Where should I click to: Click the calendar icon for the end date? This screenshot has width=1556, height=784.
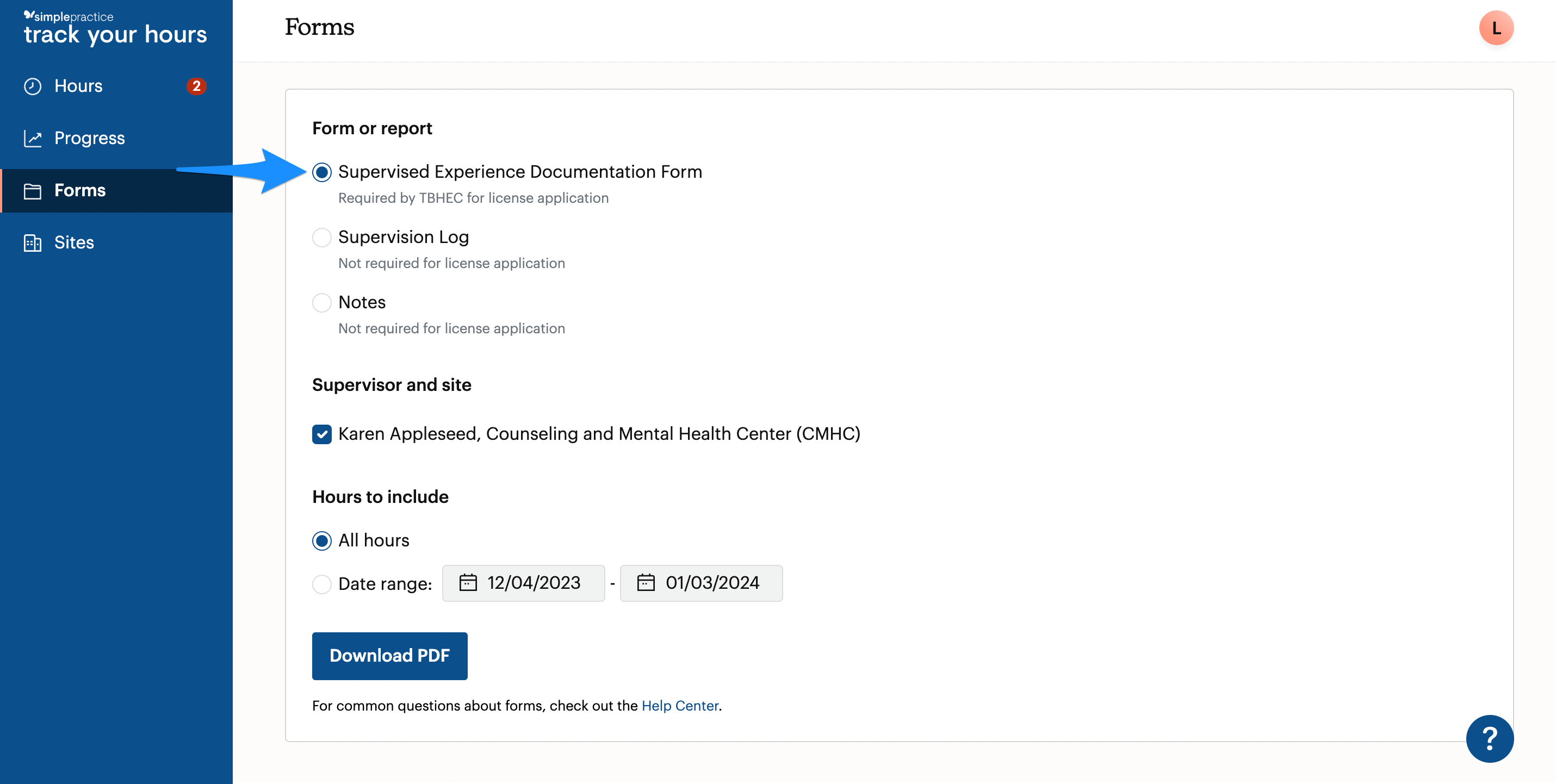(x=646, y=583)
